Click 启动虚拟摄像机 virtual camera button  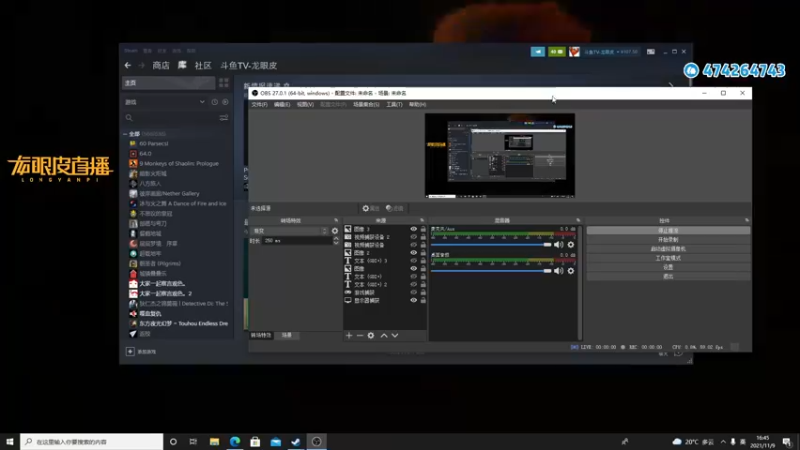(668, 249)
